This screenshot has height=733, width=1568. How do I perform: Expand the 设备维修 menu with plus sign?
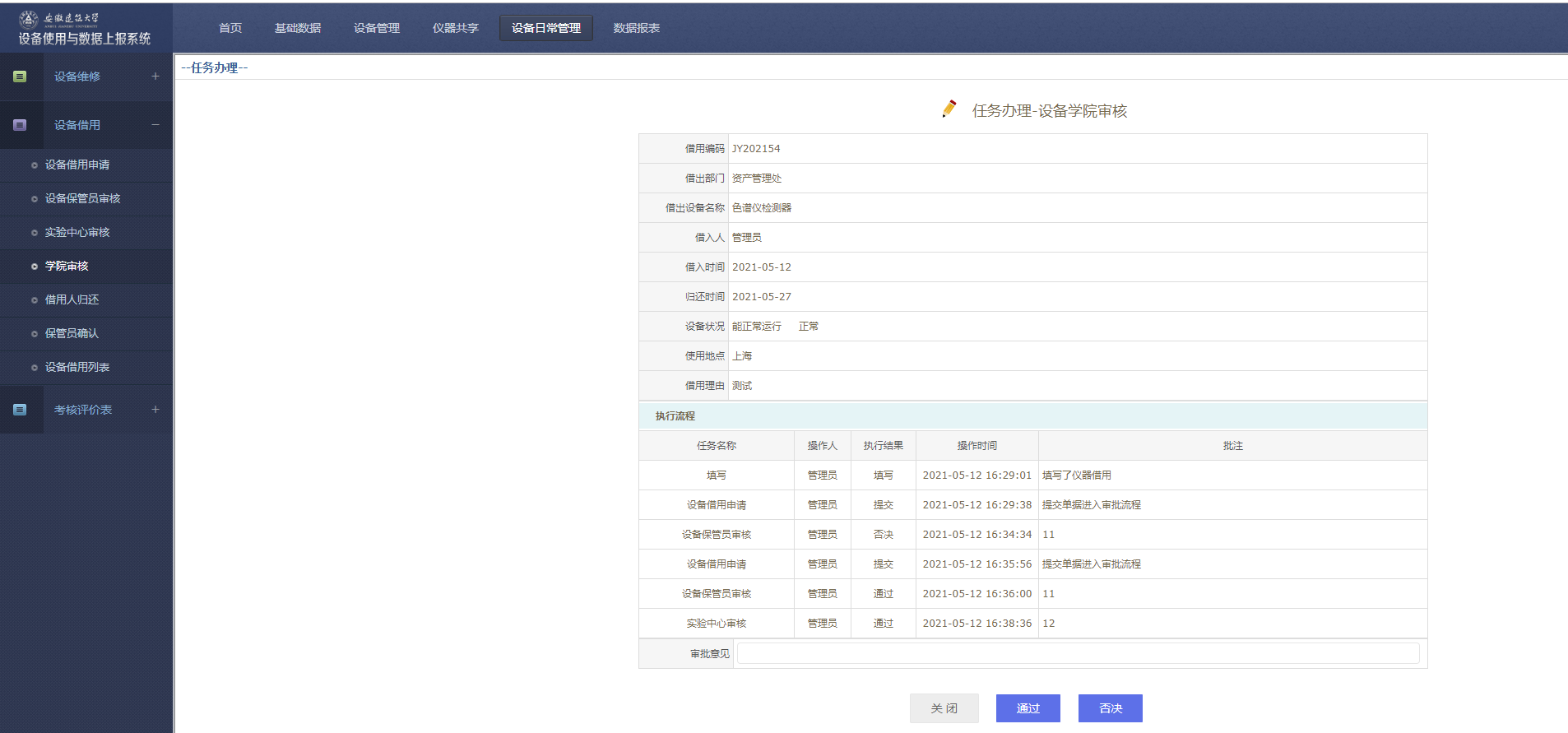155,77
